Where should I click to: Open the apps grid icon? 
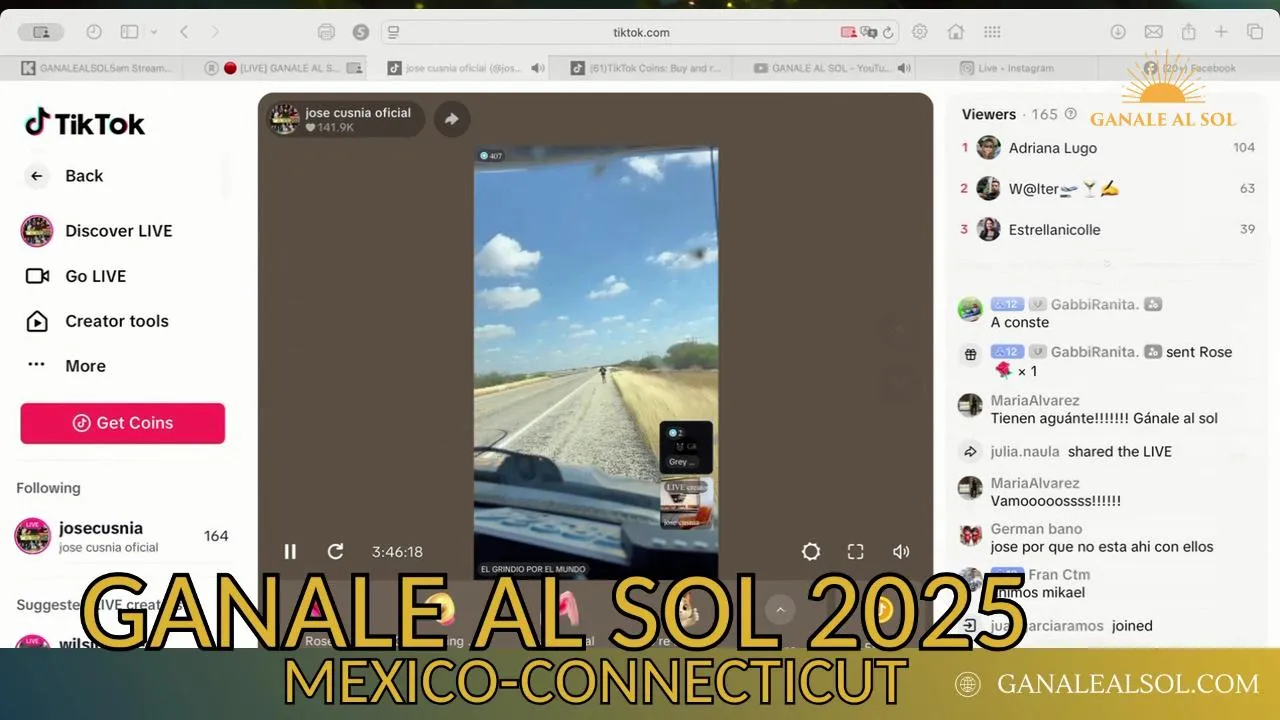(992, 32)
